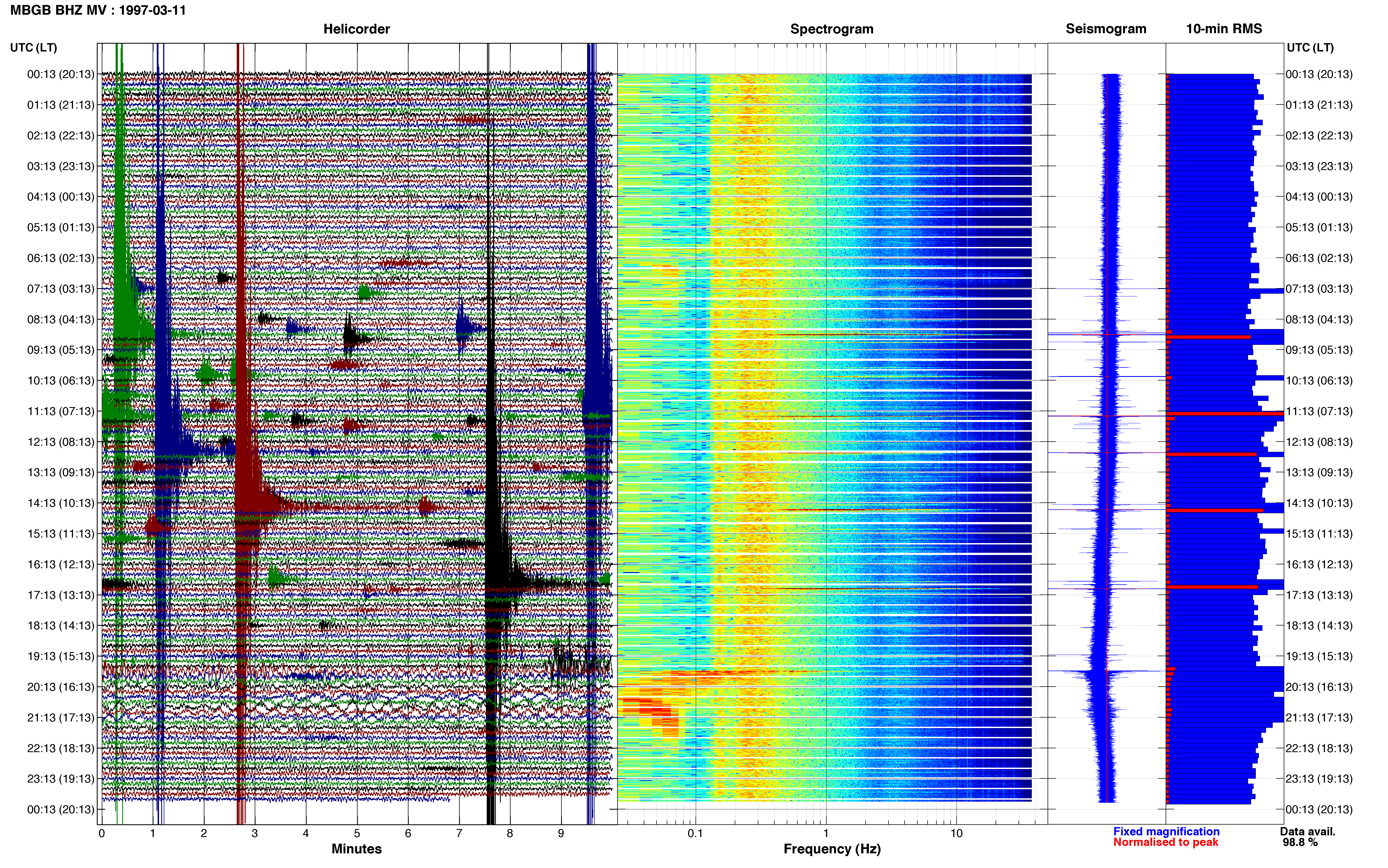Click the left 15:13 (11:13) time label

61,534
